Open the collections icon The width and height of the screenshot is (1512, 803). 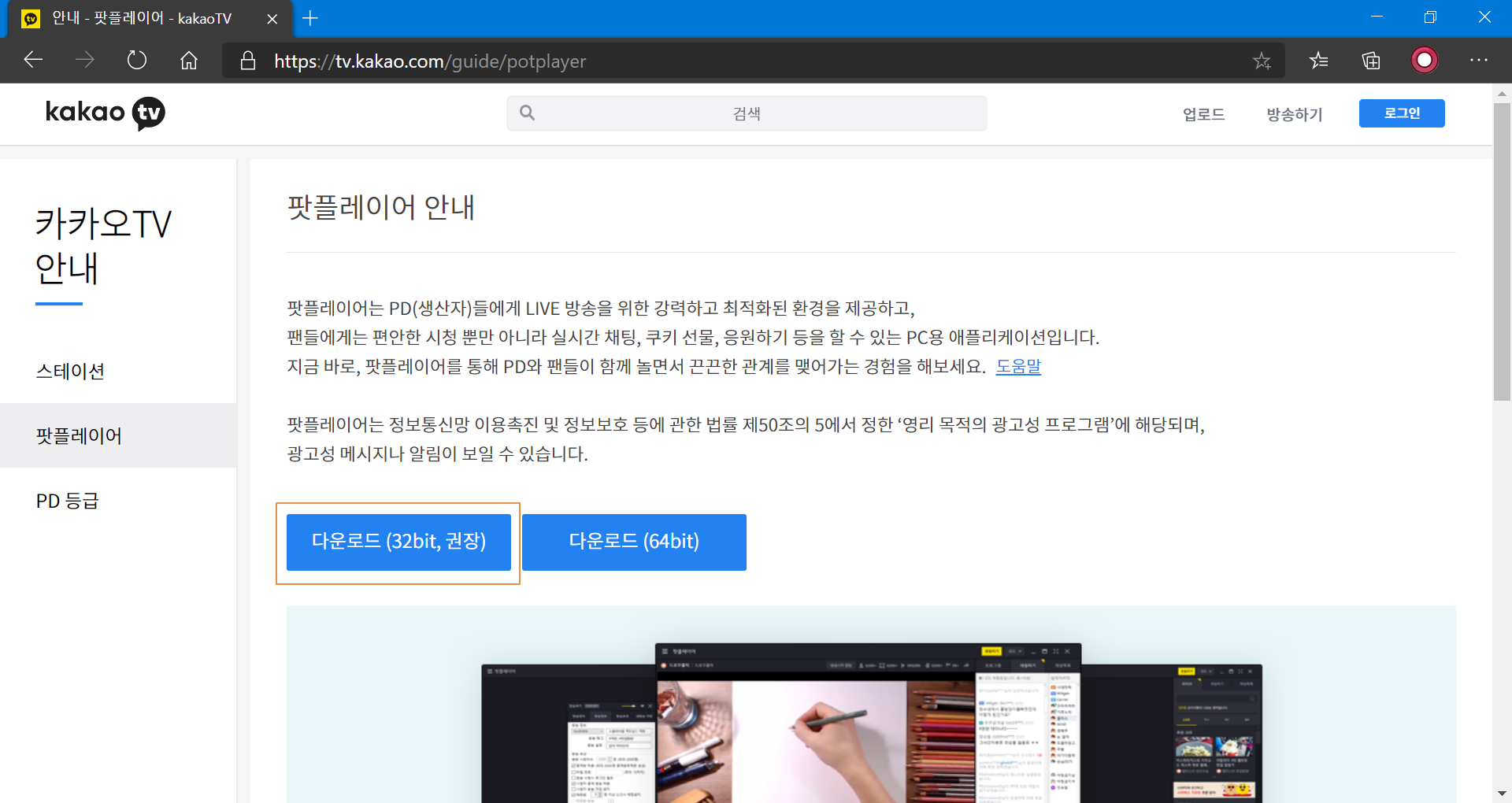click(1371, 61)
